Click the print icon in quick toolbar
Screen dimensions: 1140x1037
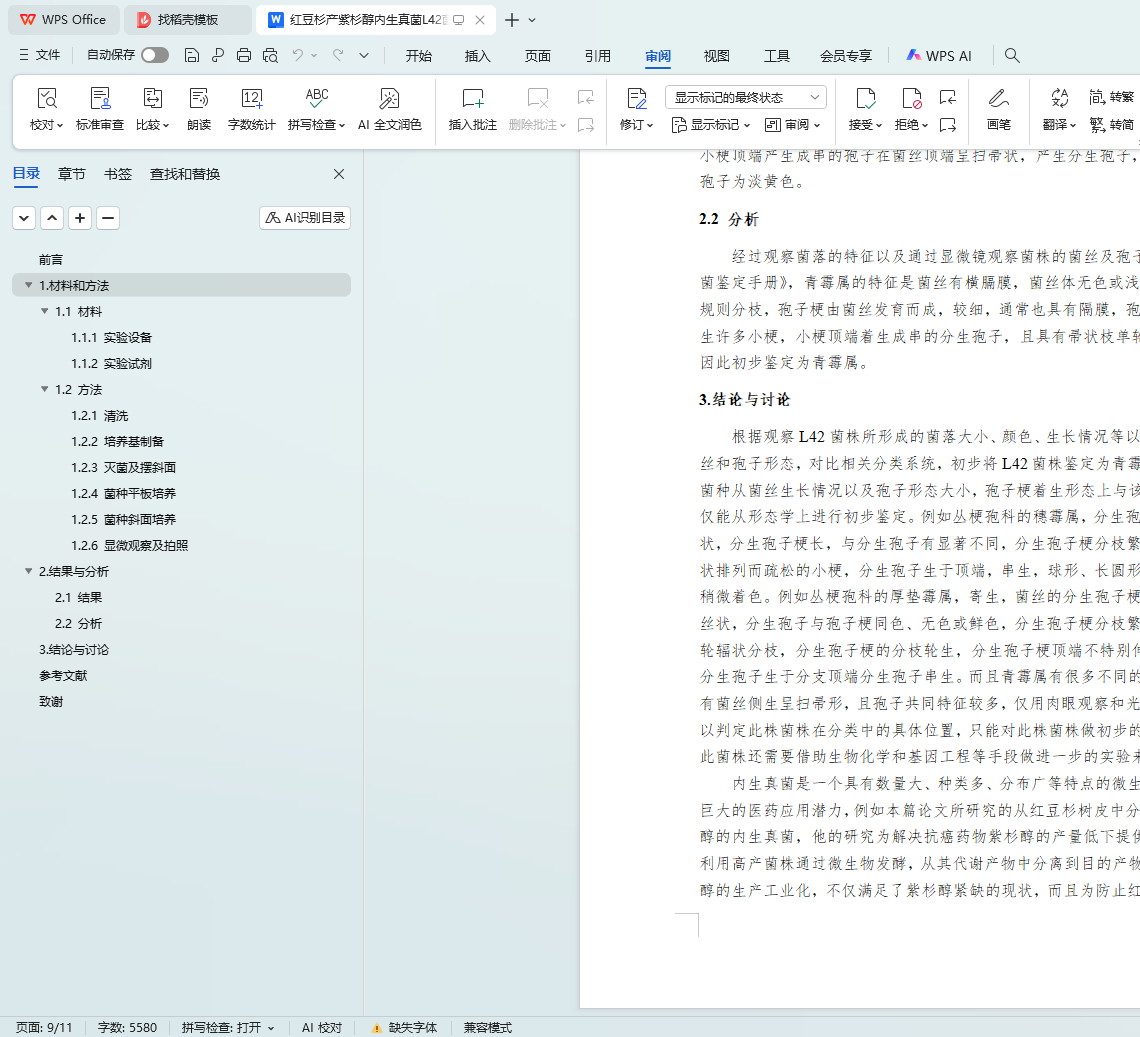click(x=244, y=56)
